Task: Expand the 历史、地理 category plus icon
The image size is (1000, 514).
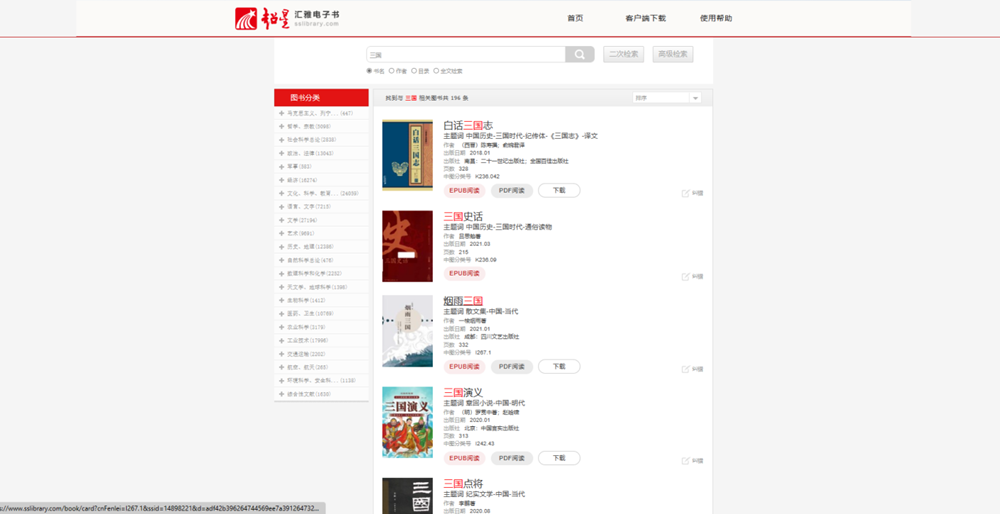Action: (281, 247)
